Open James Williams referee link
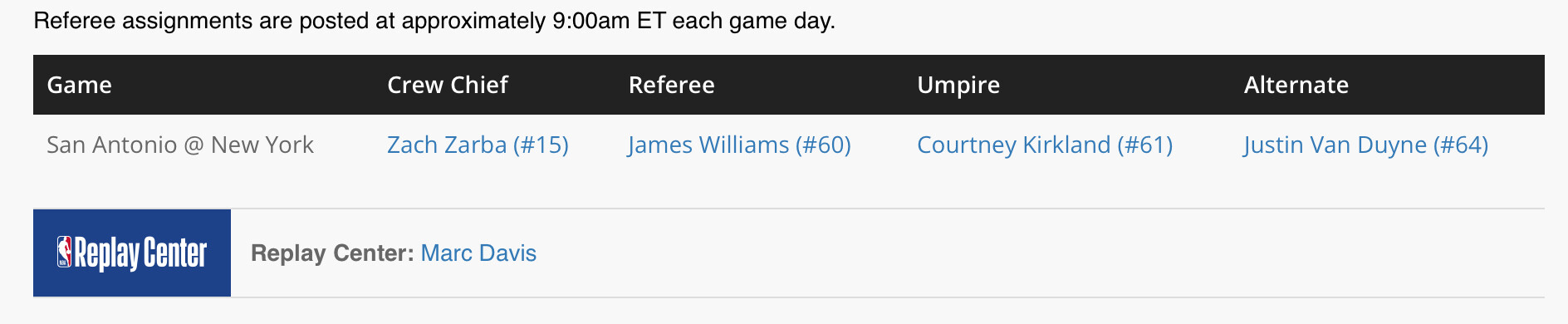 coord(739,145)
